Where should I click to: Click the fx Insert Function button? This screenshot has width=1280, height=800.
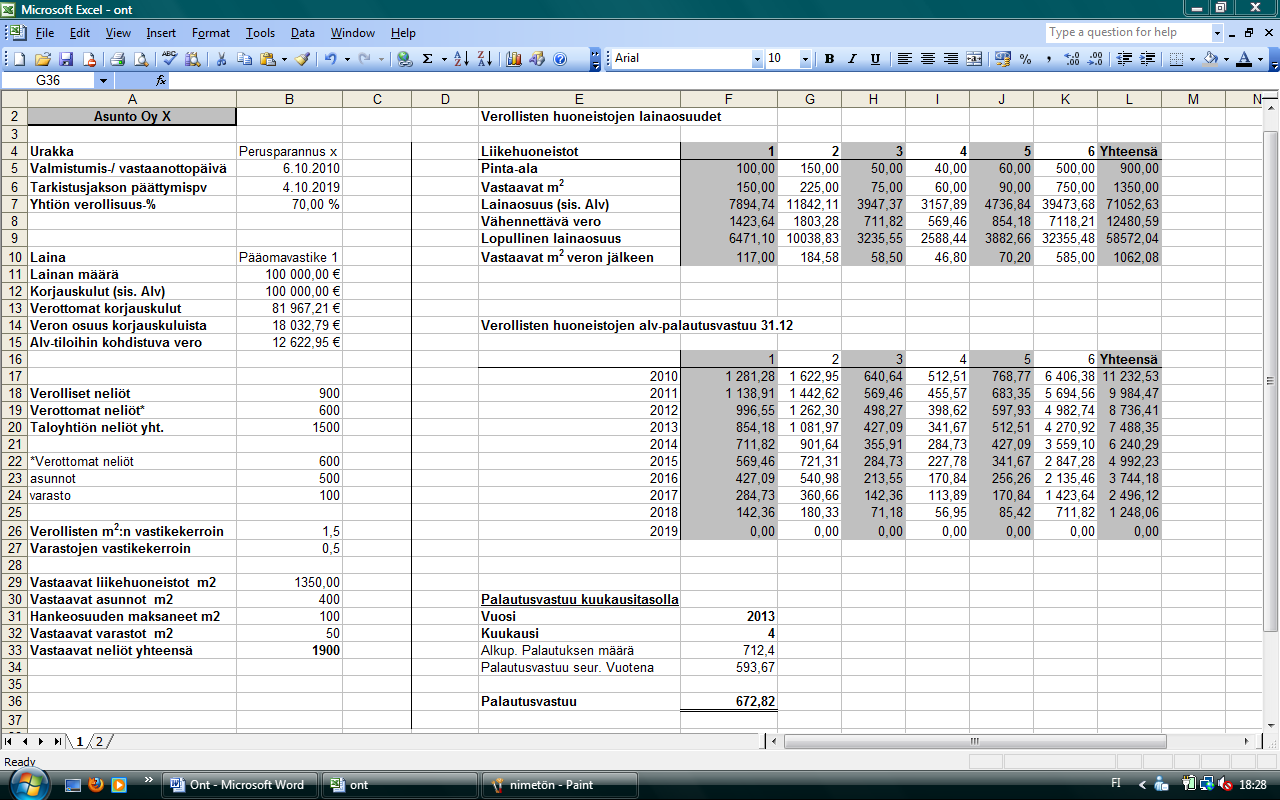pos(160,80)
